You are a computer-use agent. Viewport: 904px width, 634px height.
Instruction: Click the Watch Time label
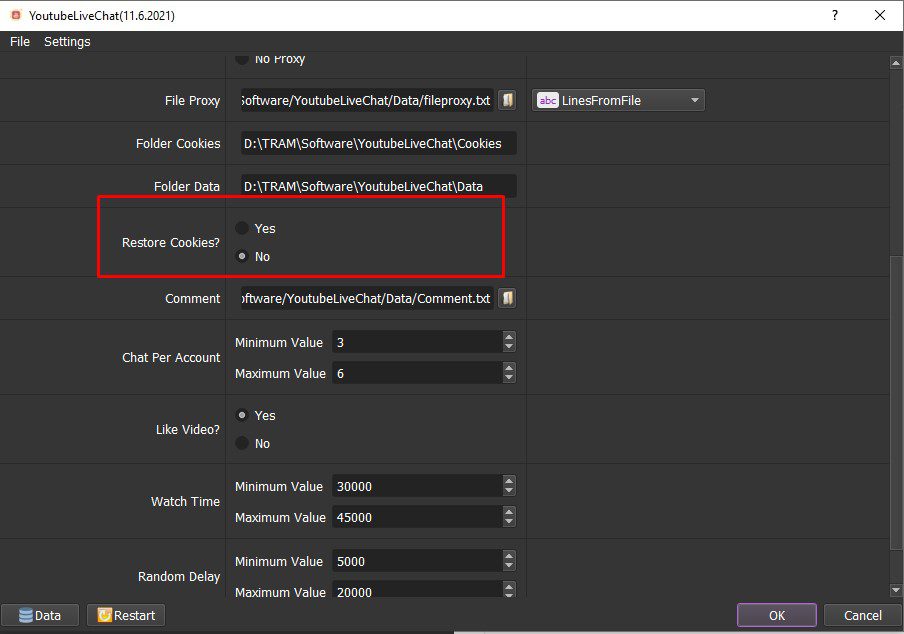185,501
